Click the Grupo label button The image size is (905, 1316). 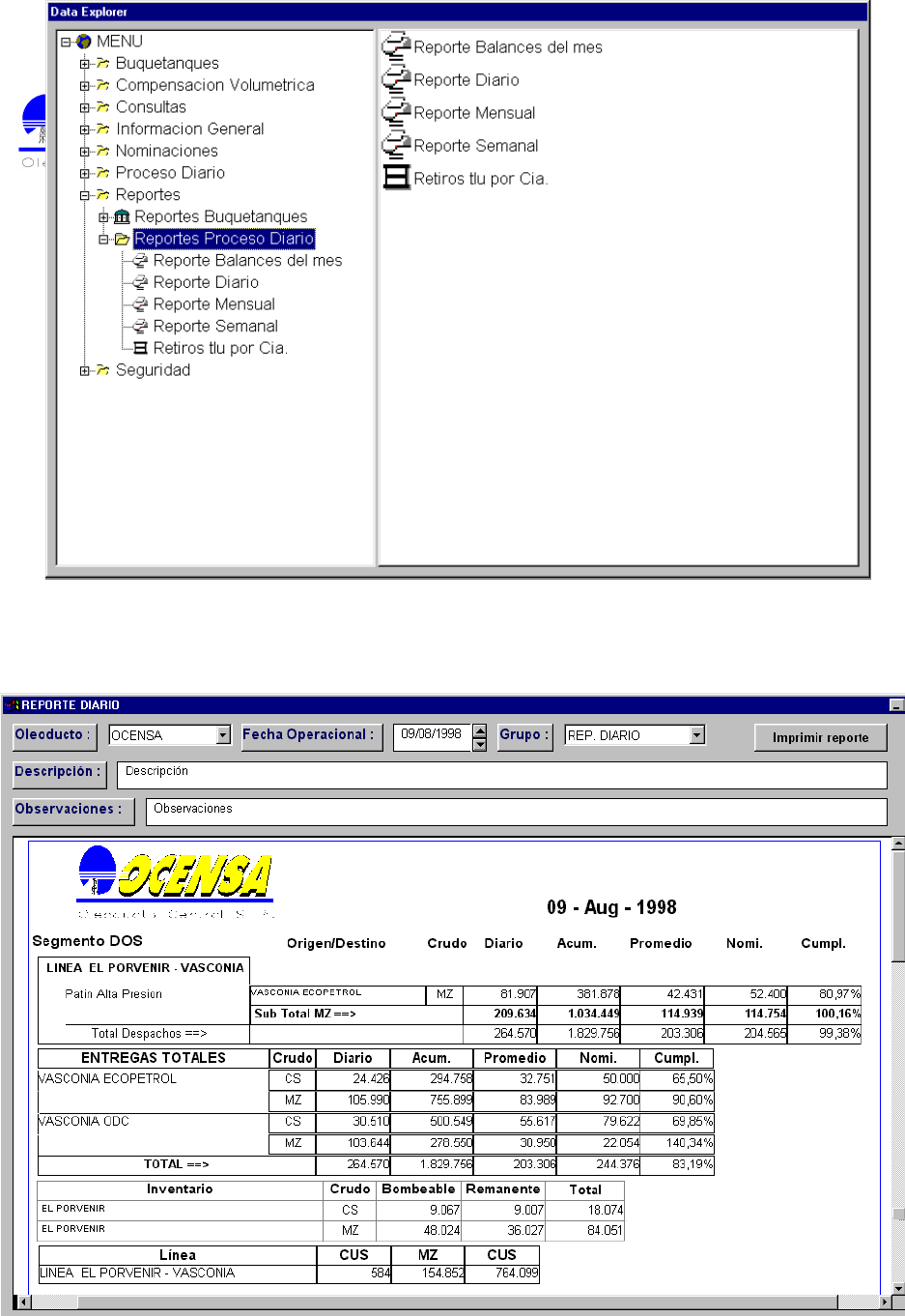[x=524, y=735]
